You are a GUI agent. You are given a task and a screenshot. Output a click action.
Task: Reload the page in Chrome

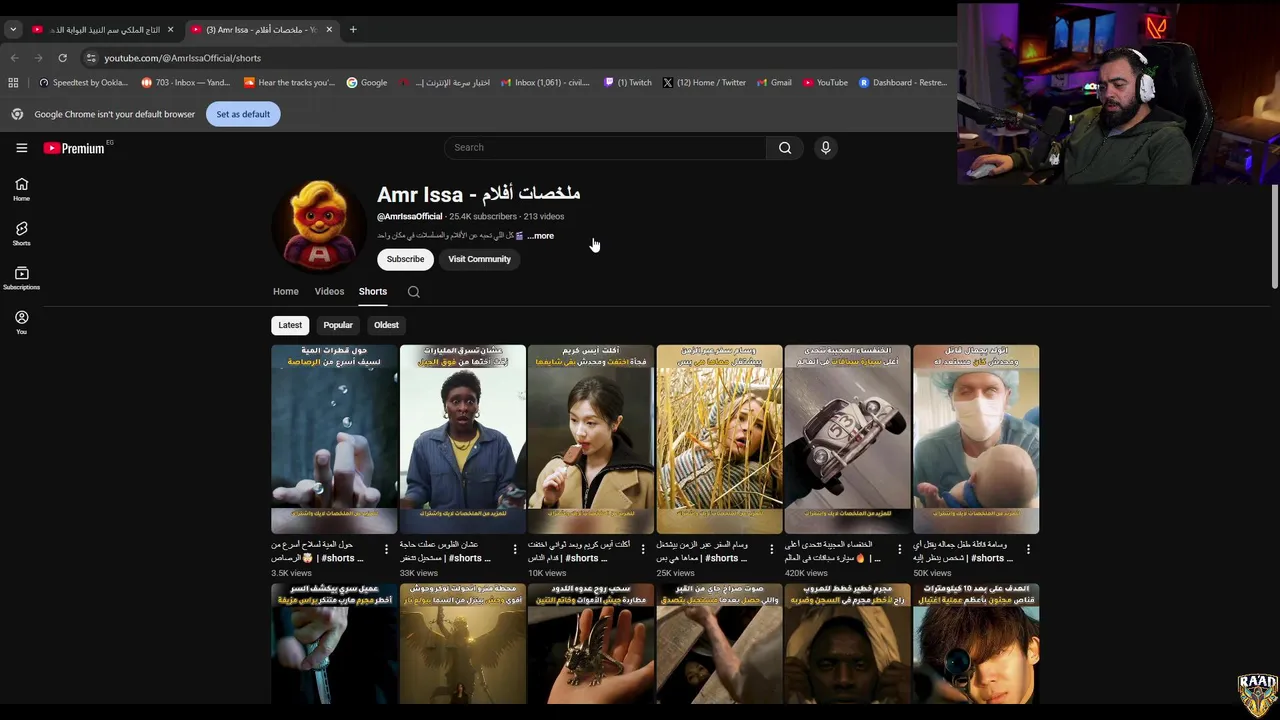pos(62,58)
